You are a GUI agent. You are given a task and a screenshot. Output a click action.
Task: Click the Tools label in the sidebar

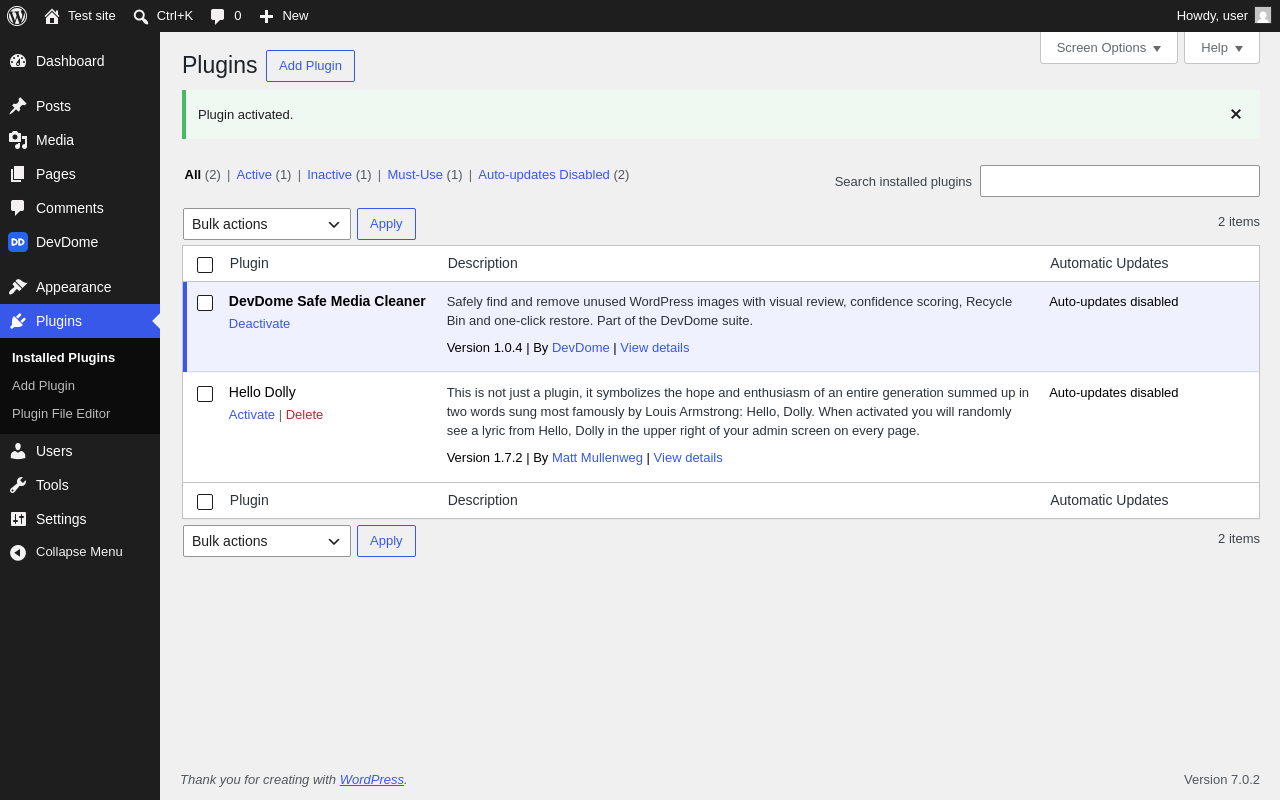click(x=52, y=485)
